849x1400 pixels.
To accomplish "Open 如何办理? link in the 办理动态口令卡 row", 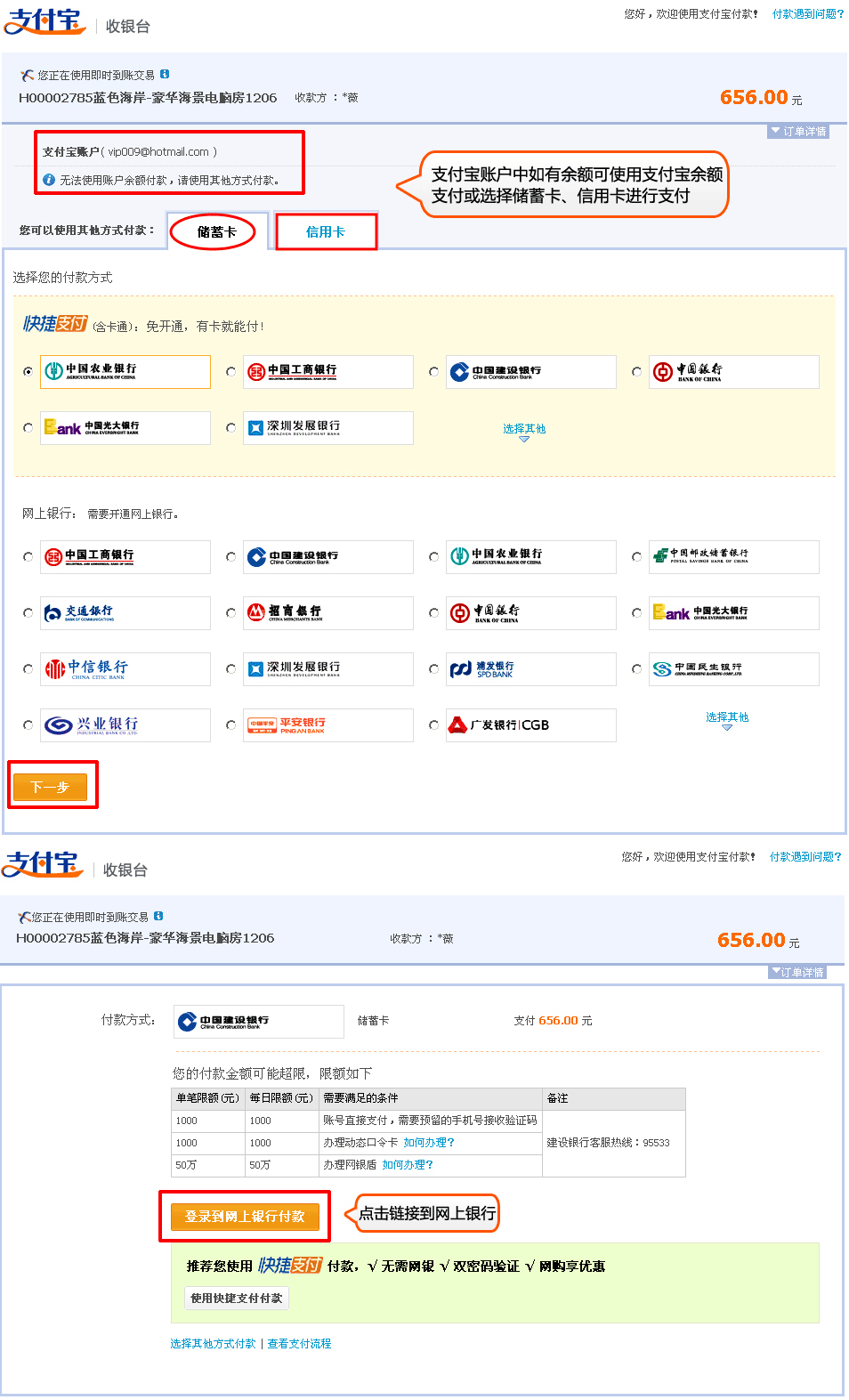I will tap(429, 1143).
